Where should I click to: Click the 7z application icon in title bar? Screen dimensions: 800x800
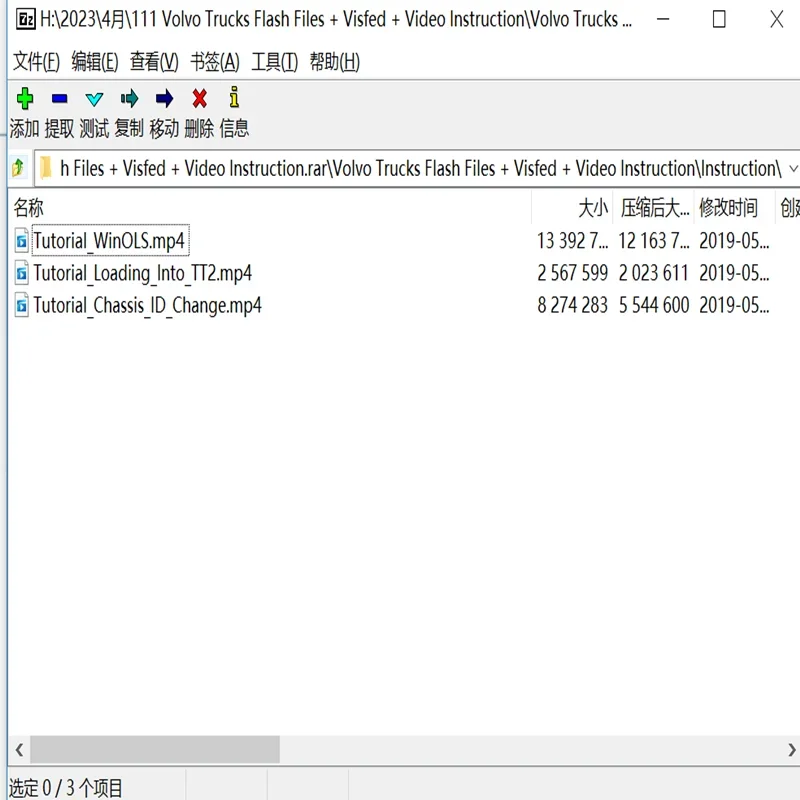click(x=26, y=19)
